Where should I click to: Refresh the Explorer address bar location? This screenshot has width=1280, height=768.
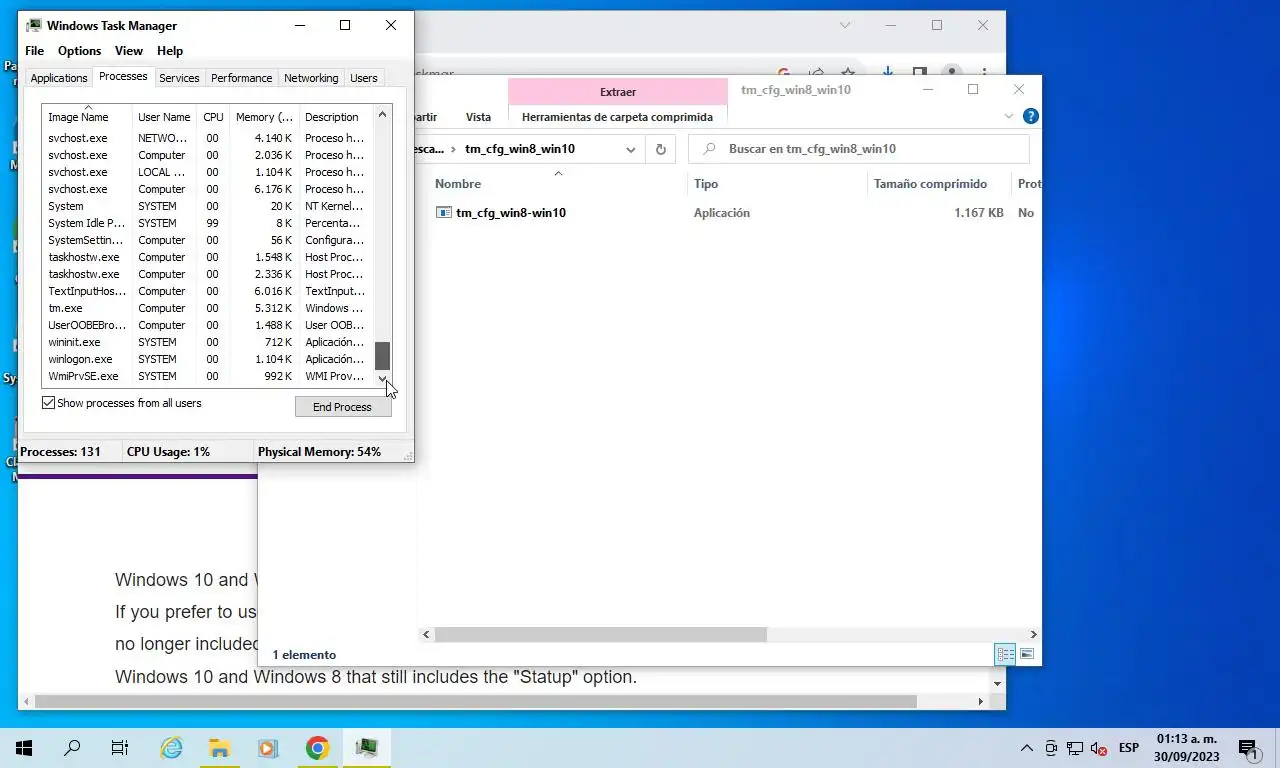(x=660, y=149)
